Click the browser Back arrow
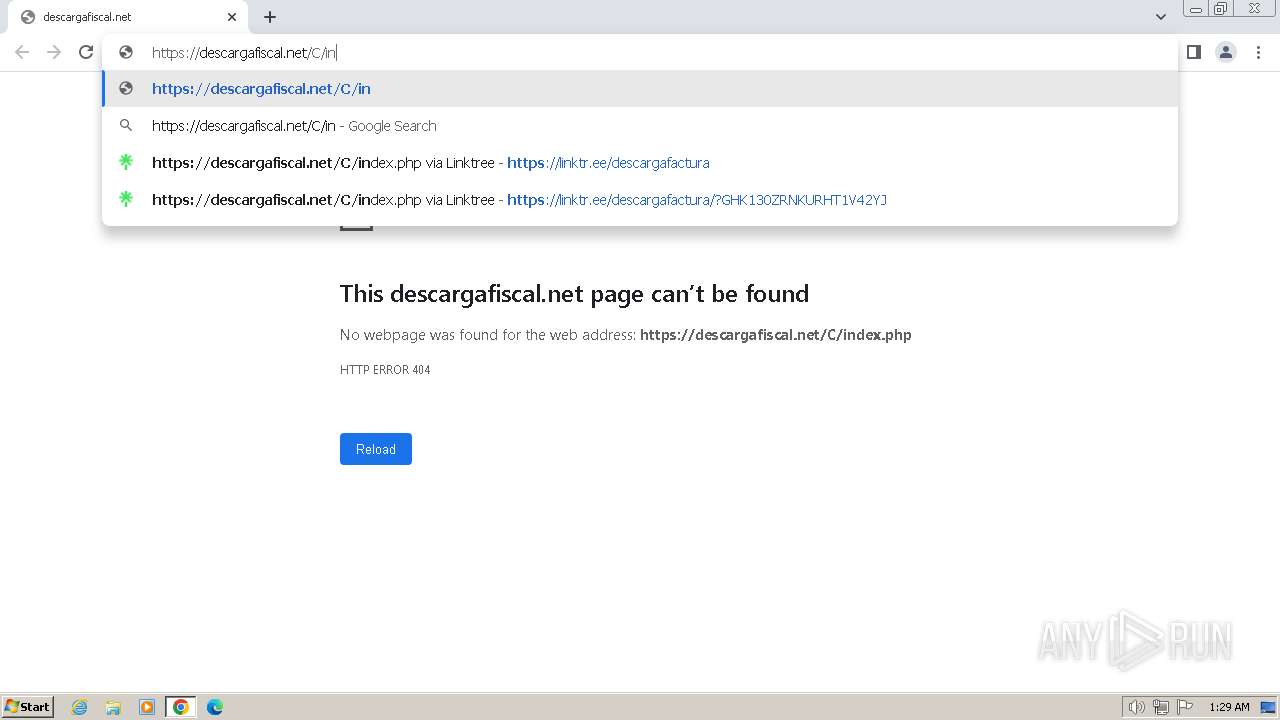The height and width of the screenshot is (720, 1280). 22,52
